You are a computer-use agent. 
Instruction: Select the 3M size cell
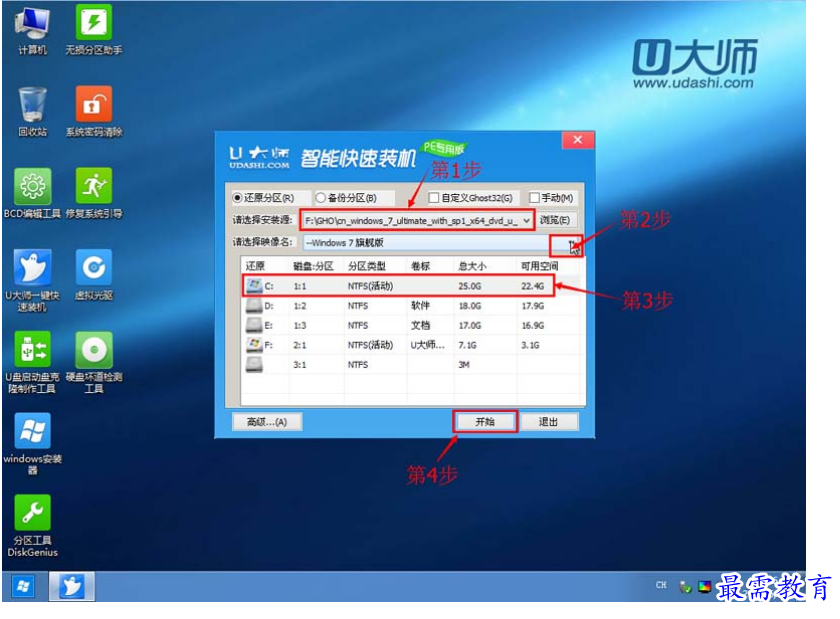pyautogui.click(x=464, y=365)
